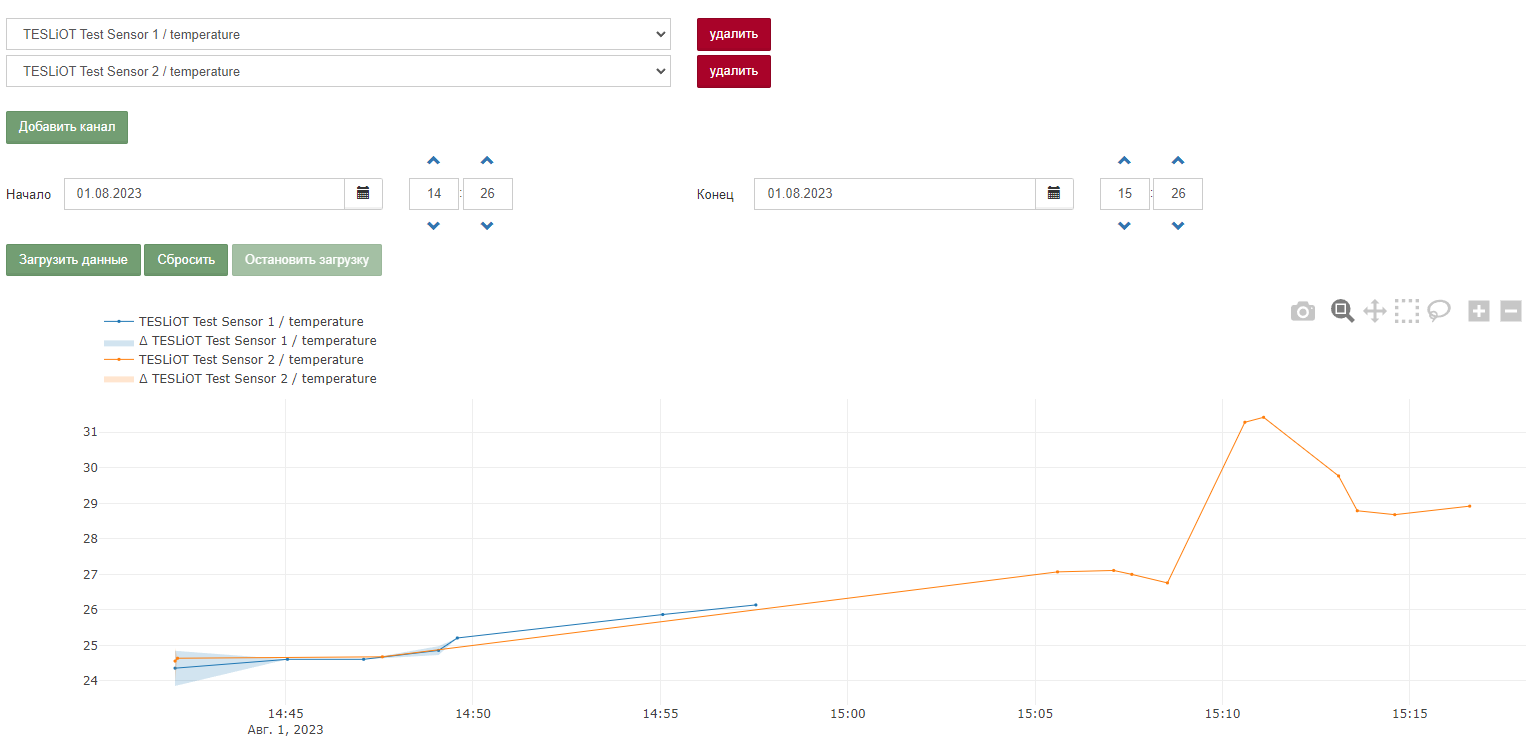Open the TESLiOT Test Sensor 1 channel dropdown
1526x746 pixels.
coord(338,34)
